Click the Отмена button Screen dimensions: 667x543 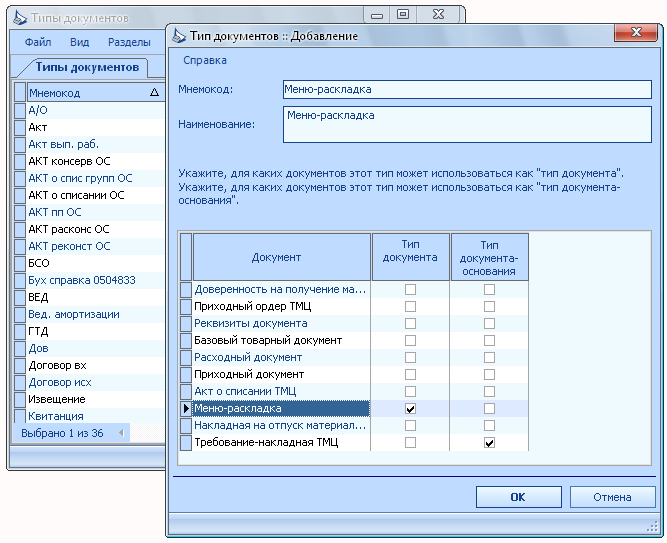pyautogui.click(x=612, y=497)
